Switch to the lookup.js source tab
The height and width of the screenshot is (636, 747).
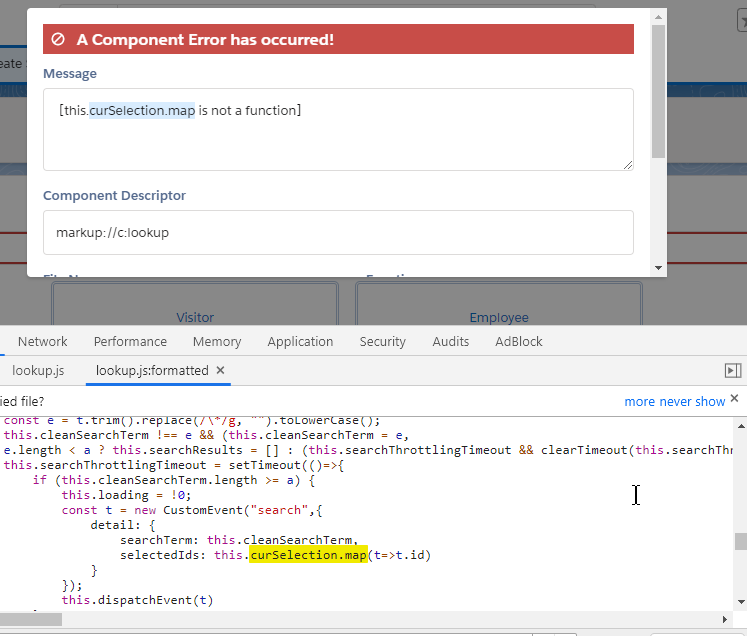point(38,370)
